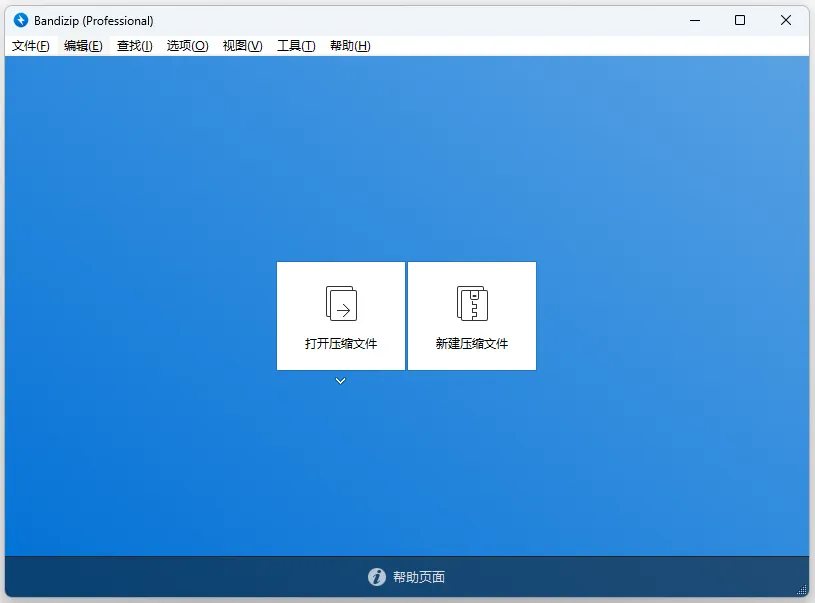Image resolution: width=815 pixels, height=603 pixels.
Task: Open the 视图(V) menu
Action: [x=243, y=46]
